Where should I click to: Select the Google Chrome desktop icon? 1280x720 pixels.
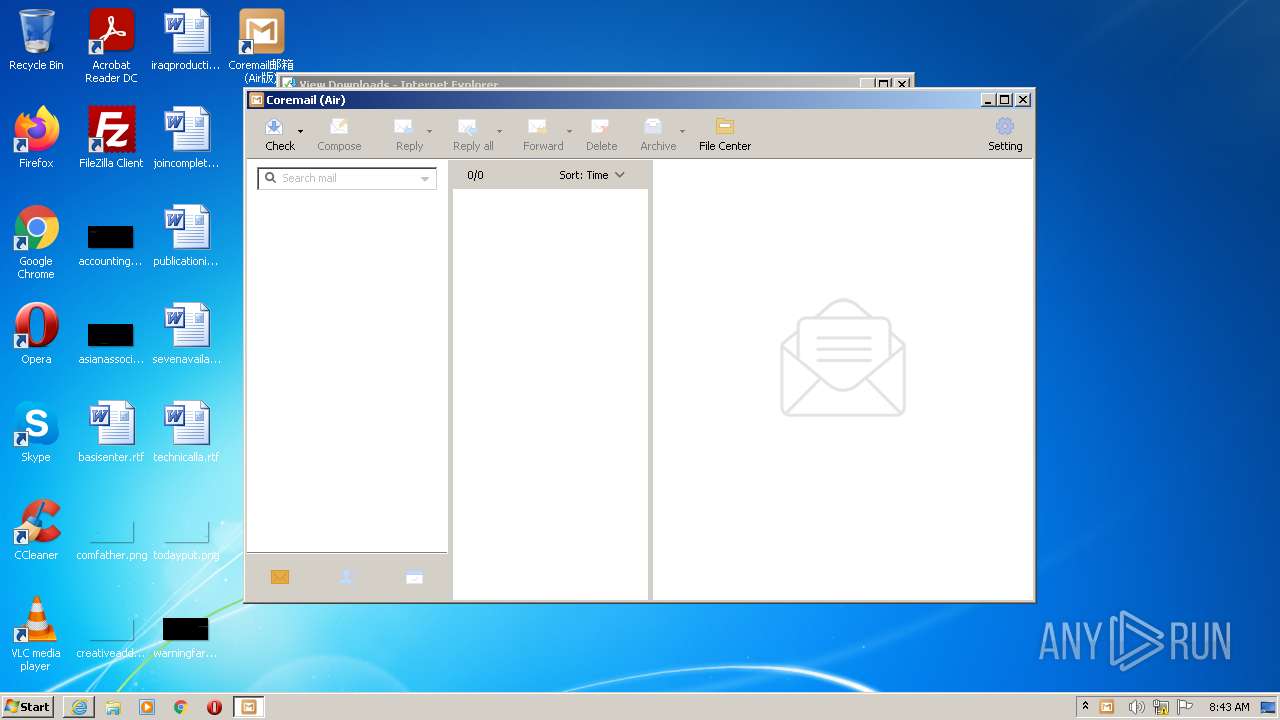point(36,242)
